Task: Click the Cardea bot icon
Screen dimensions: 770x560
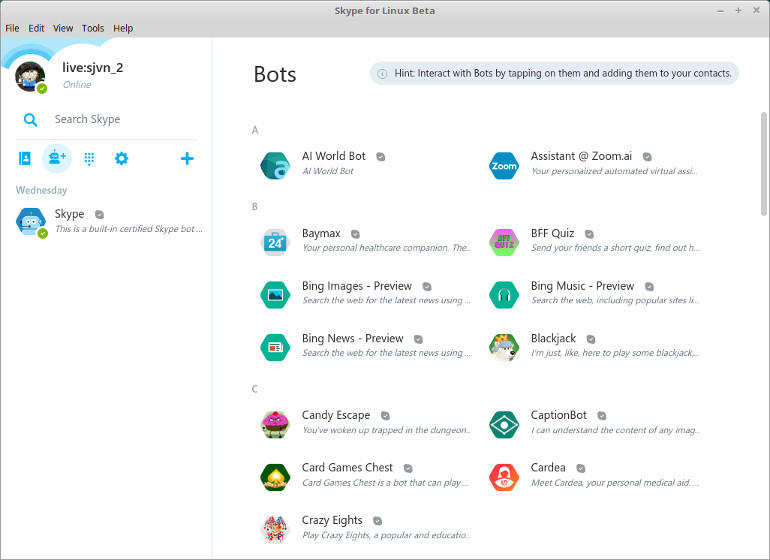Action: click(x=504, y=477)
